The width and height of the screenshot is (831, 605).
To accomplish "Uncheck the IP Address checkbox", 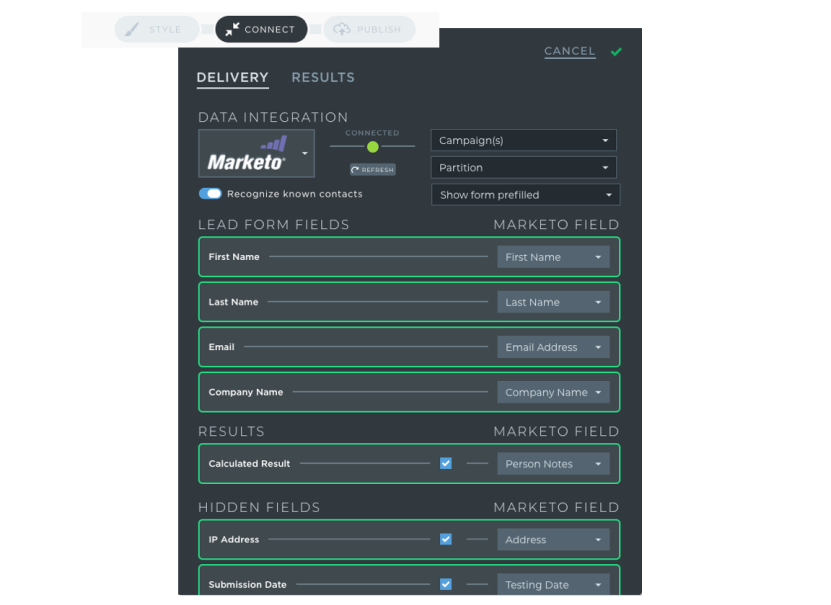I will pos(446,539).
